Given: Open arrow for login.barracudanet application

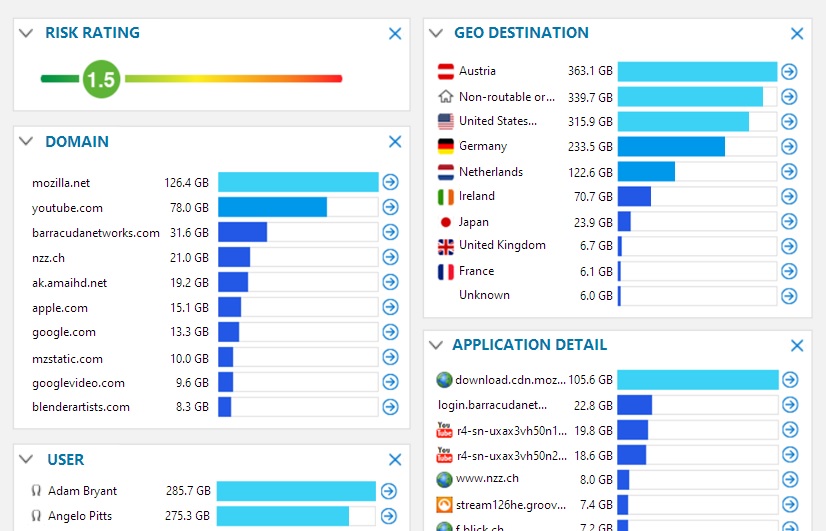Looking at the screenshot, I should (x=790, y=405).
